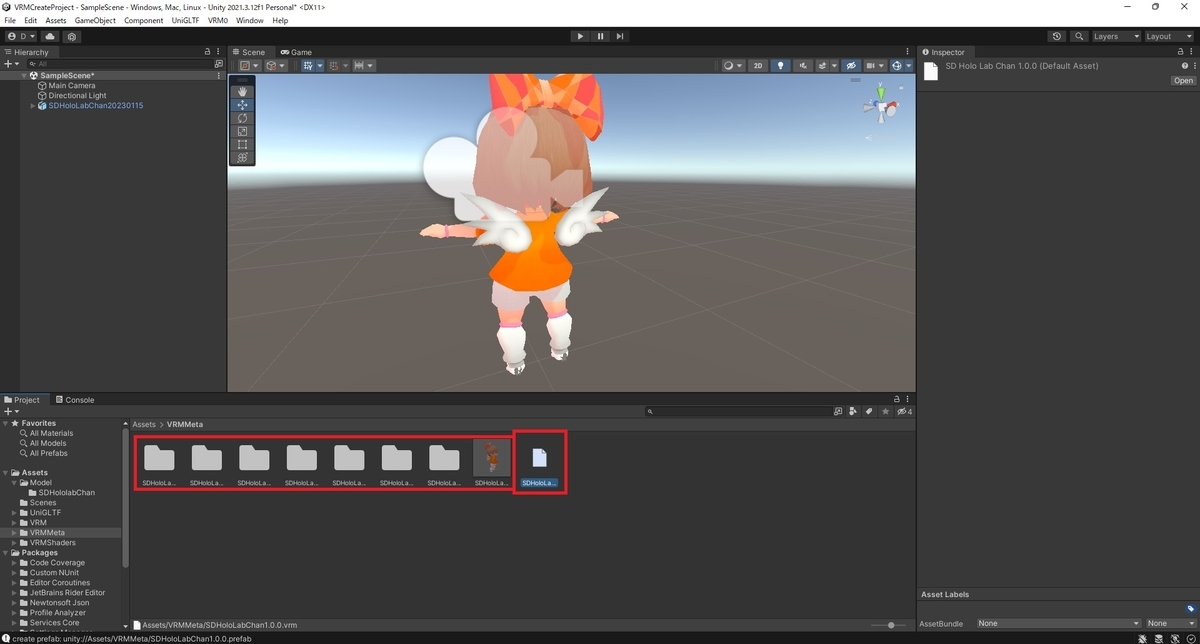Open the Undo History icon
This screenshot has height=644, width=1200.
[x=1058, y=36]
